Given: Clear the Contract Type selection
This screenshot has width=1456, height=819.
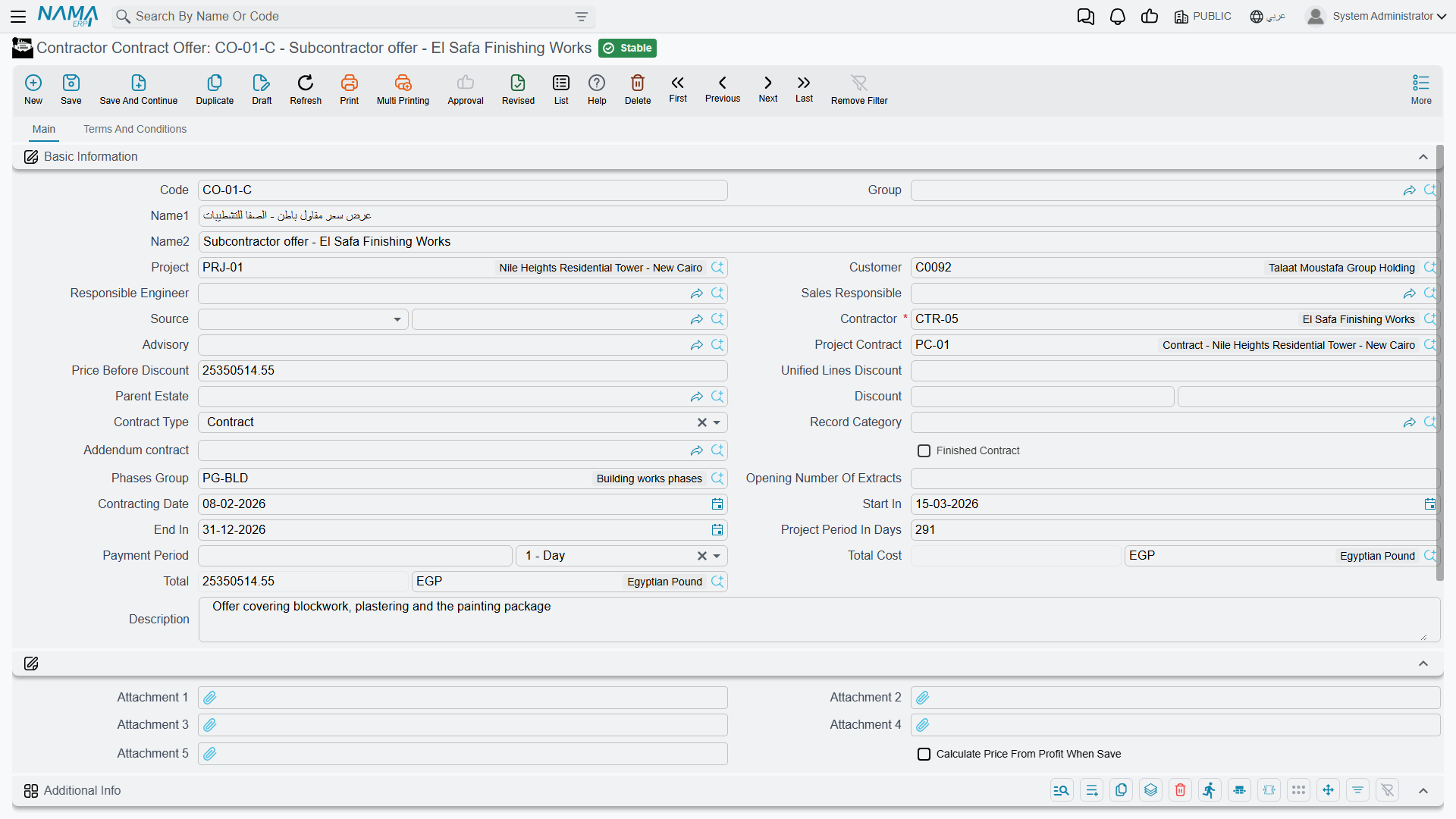Looking at the screenshot, I should 702,422.
